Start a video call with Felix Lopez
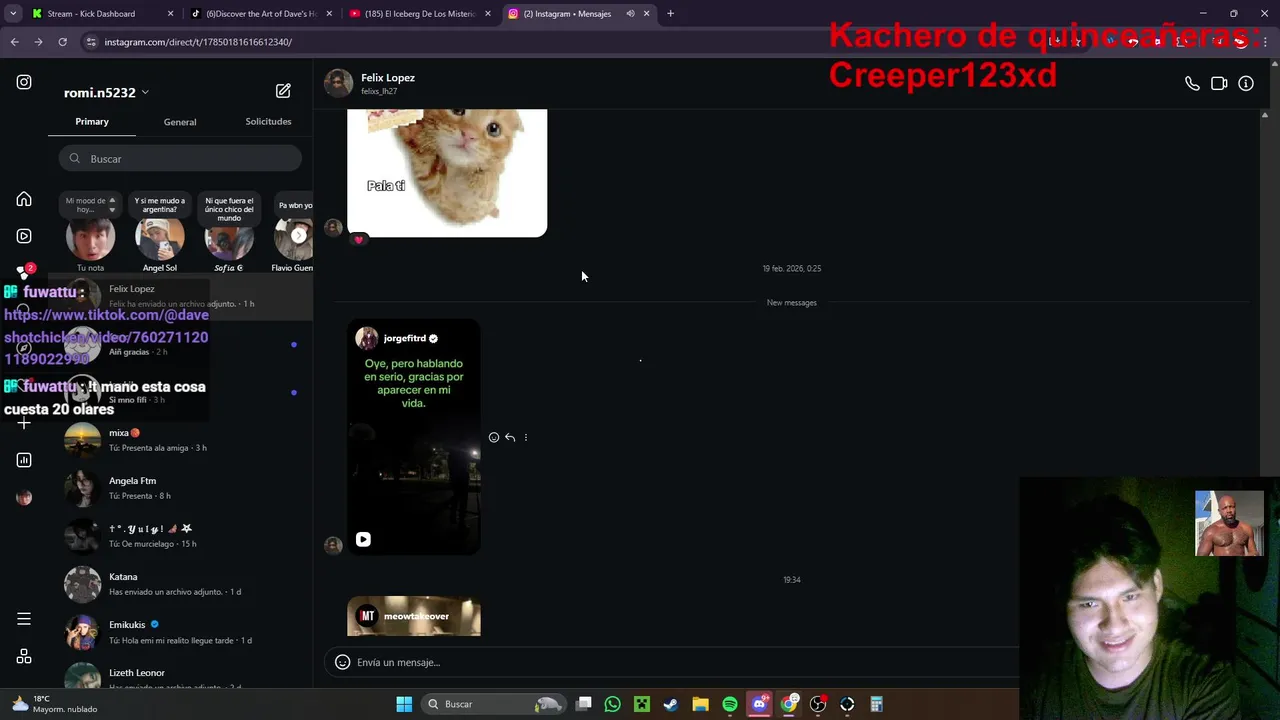The width and height of the screenshot is (1280, 720). pyautogui.click(x=1219, y=84)
